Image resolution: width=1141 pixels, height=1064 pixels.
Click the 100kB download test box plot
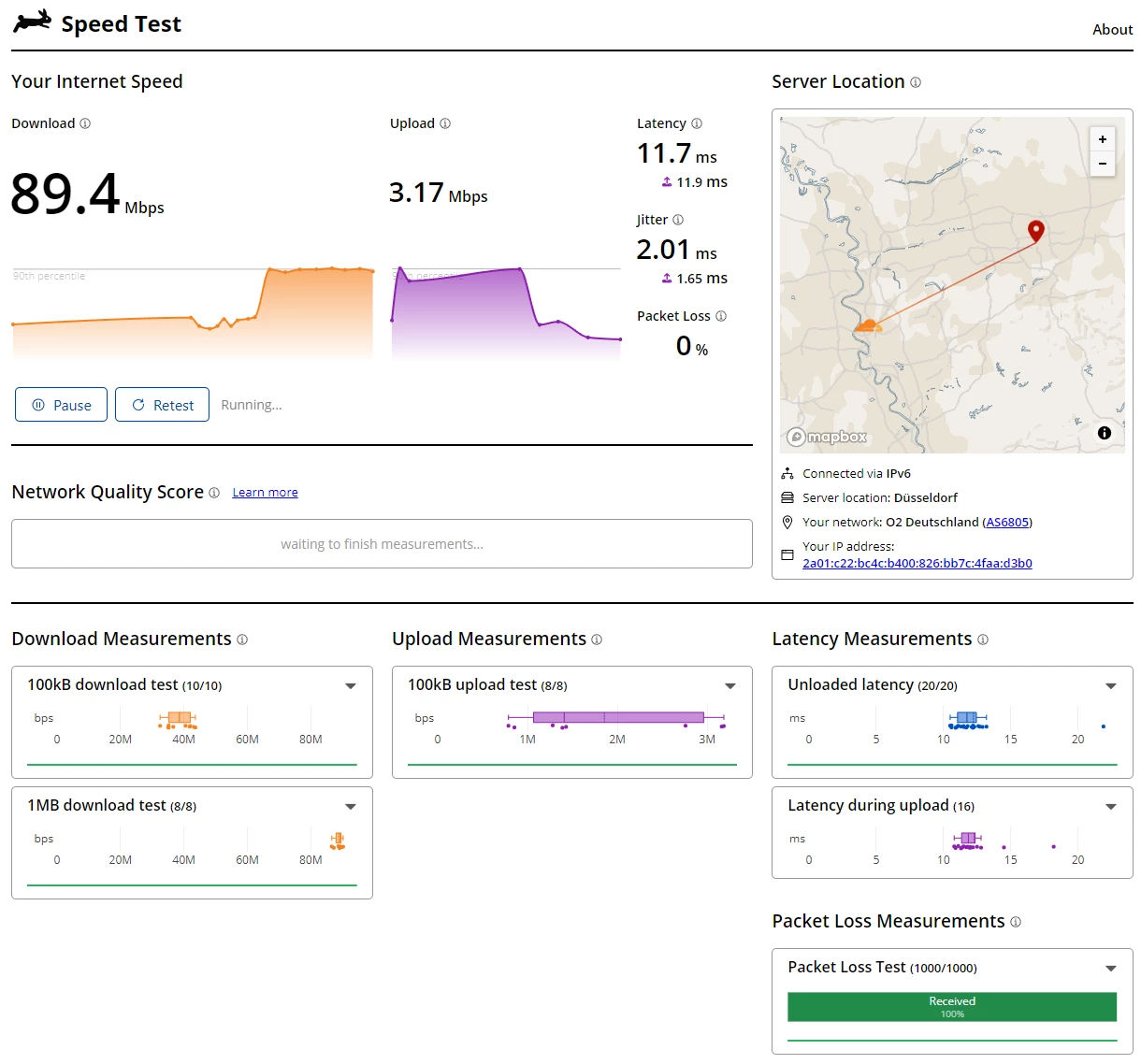[x=178, y=718]
